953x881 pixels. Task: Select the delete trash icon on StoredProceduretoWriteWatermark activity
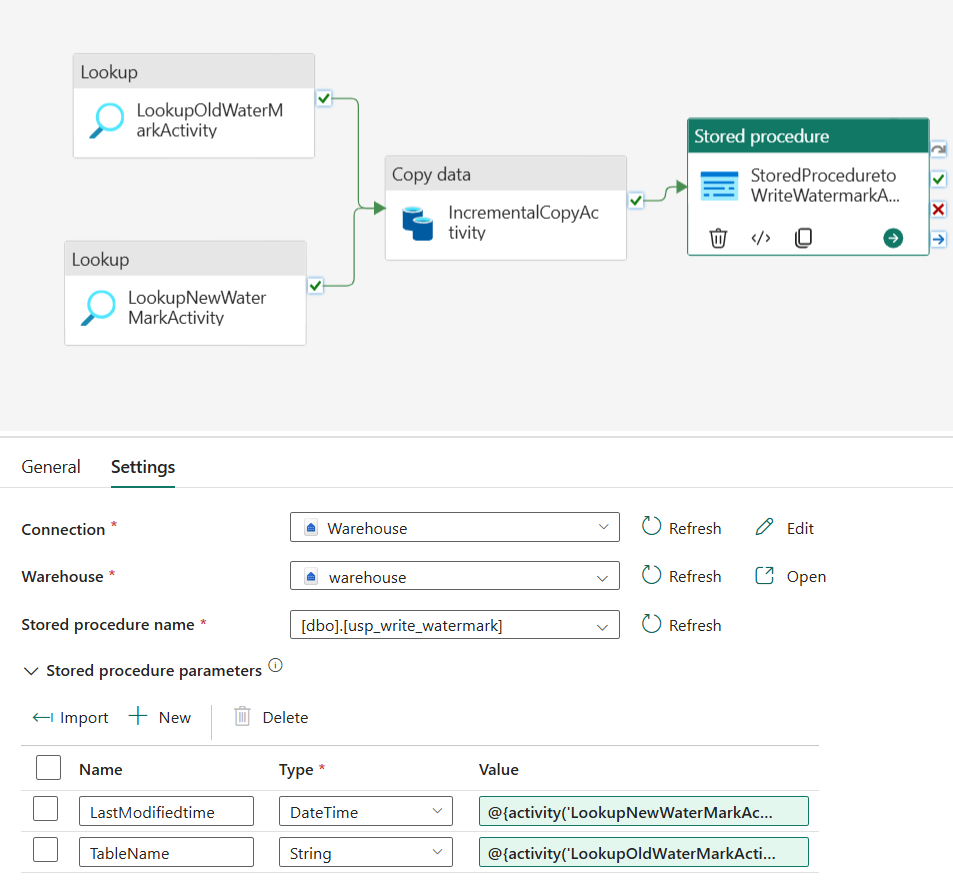[x=718, y=238]
